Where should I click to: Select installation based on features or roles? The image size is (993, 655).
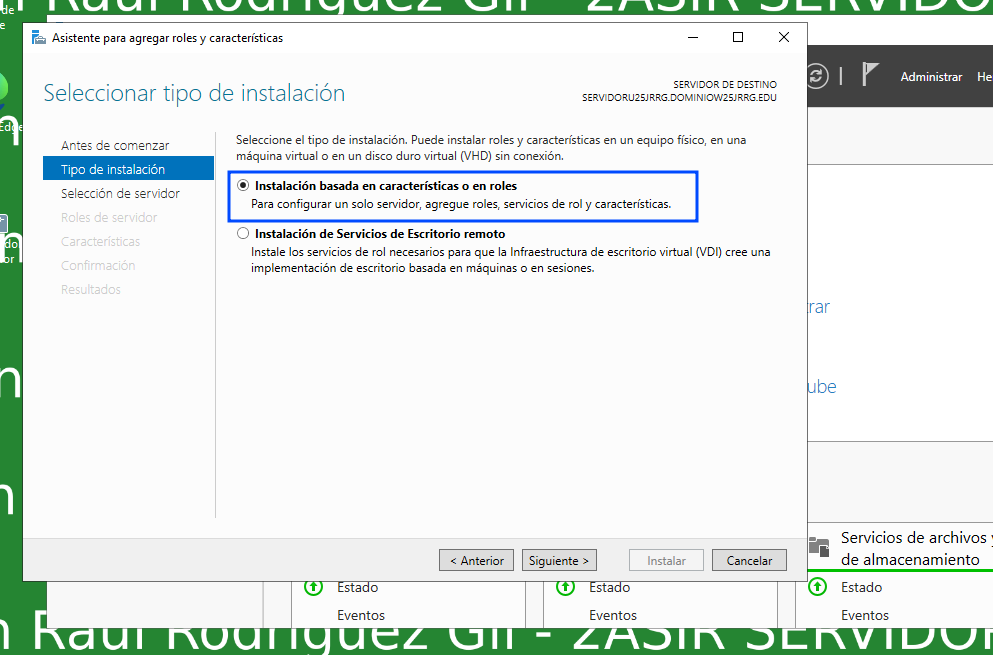click(243, 186)
